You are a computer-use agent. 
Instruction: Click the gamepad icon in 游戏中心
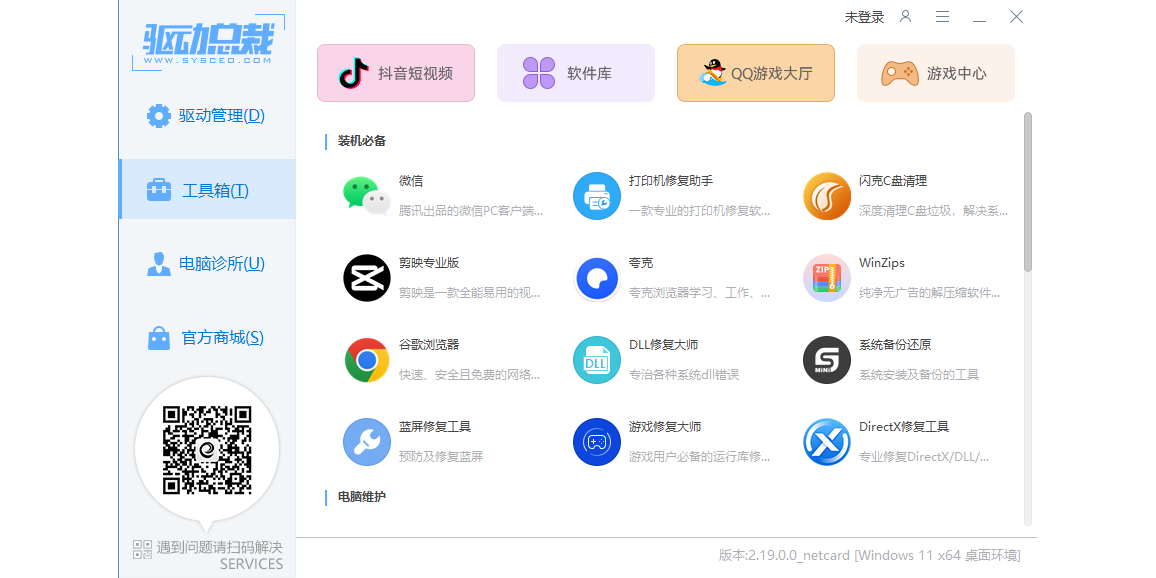[899, 73]
